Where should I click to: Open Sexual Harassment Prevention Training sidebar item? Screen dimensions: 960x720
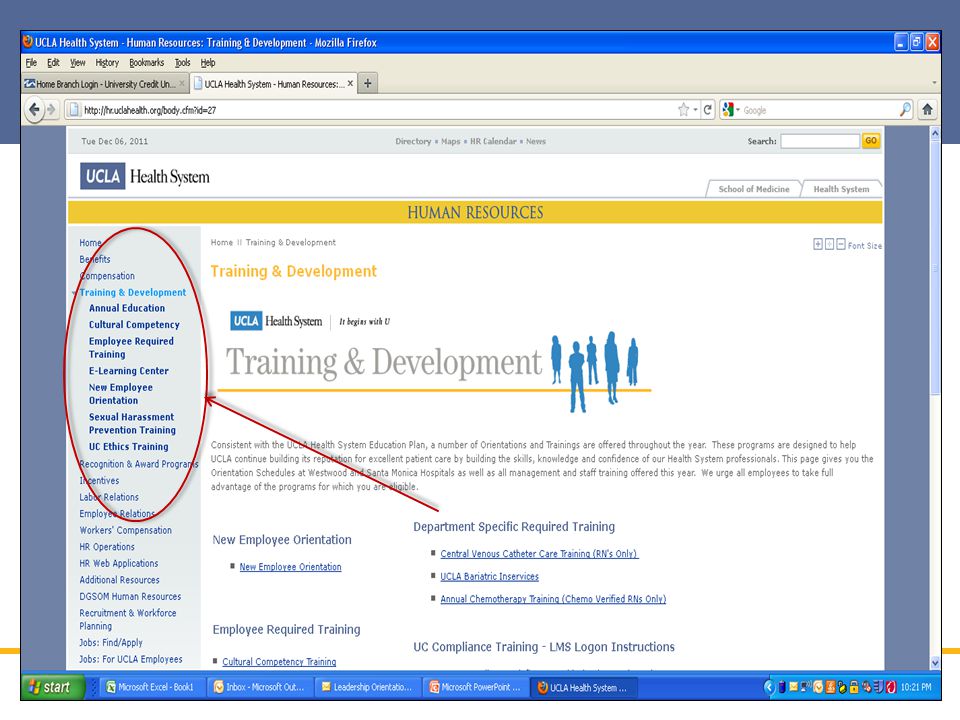coord(132,423)
